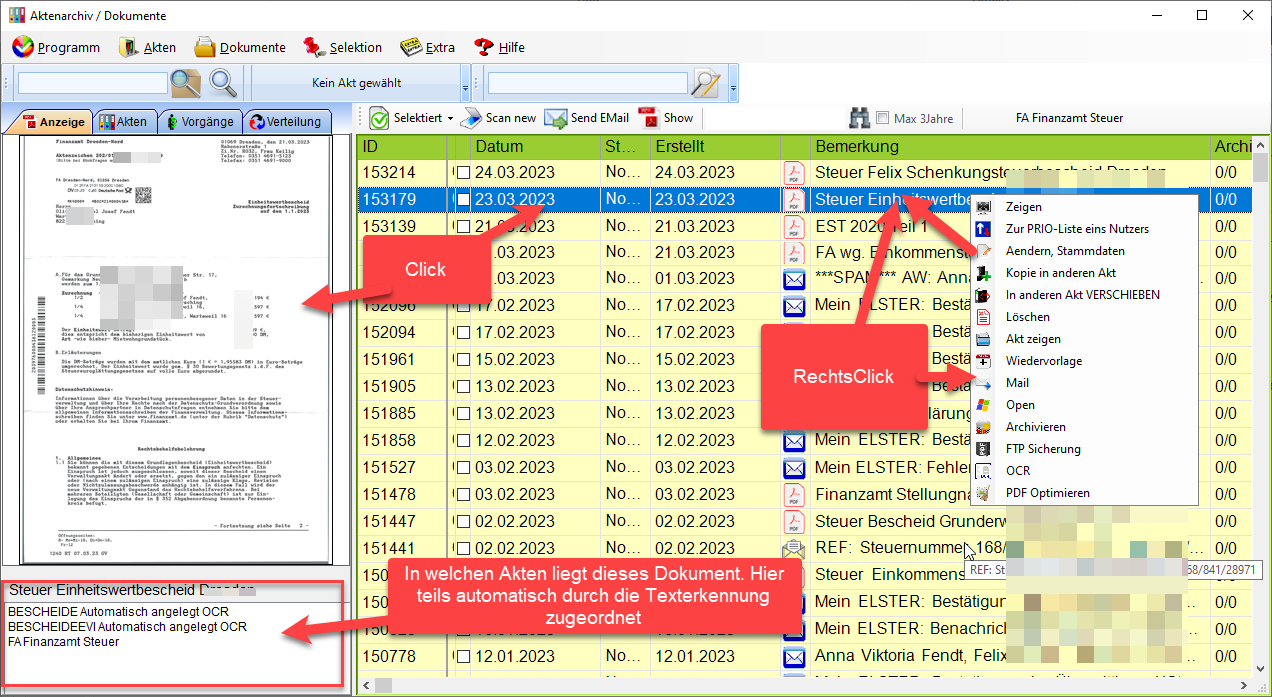Tick the checkbox in row 151527

point(463,467)
